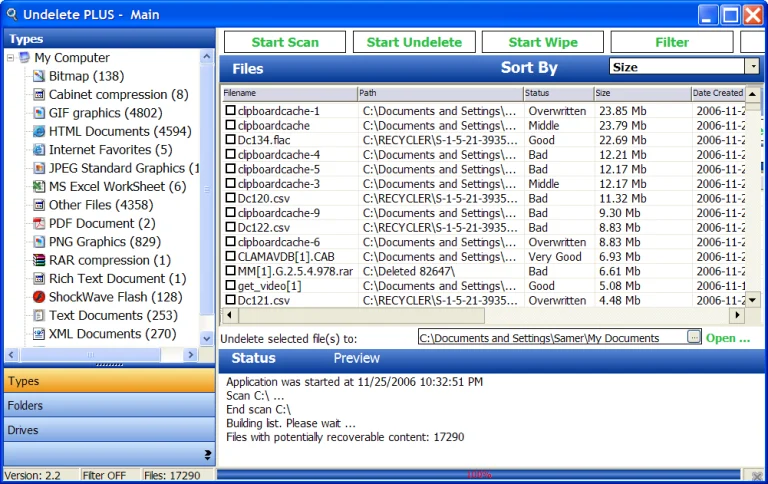The width and height of the screenshot is (768, 484).
Task: Sort by the Filename column header
Action: [x=289, y=93]
